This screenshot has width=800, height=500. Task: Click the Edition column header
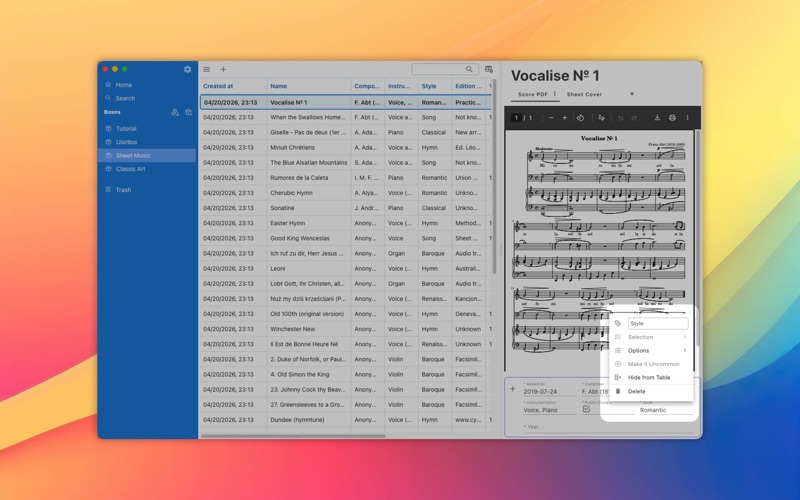click(x=469, y=86)
